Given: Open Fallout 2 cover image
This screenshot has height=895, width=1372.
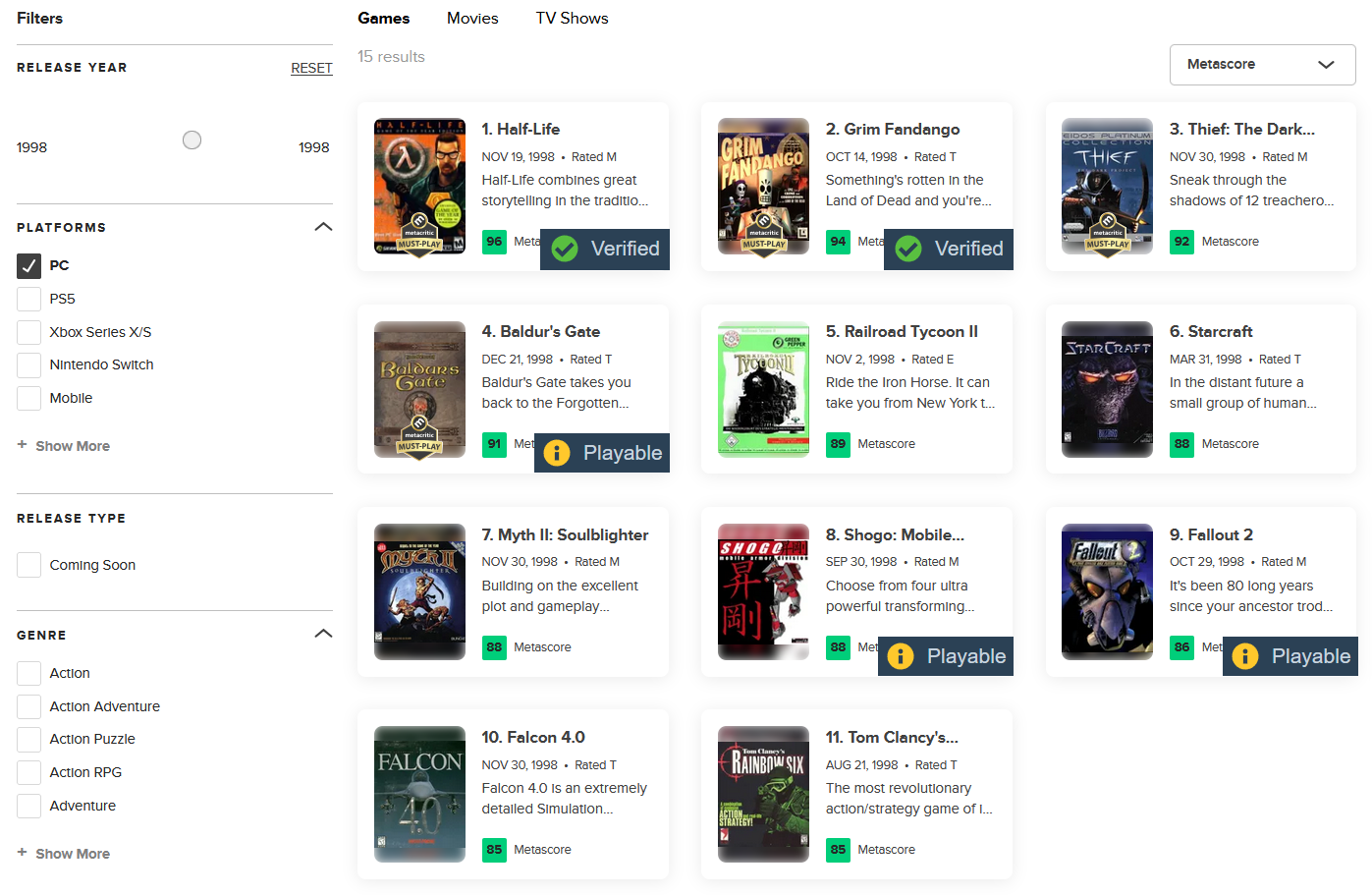Looking at the screenshot, I should (x=1107, y=591).
